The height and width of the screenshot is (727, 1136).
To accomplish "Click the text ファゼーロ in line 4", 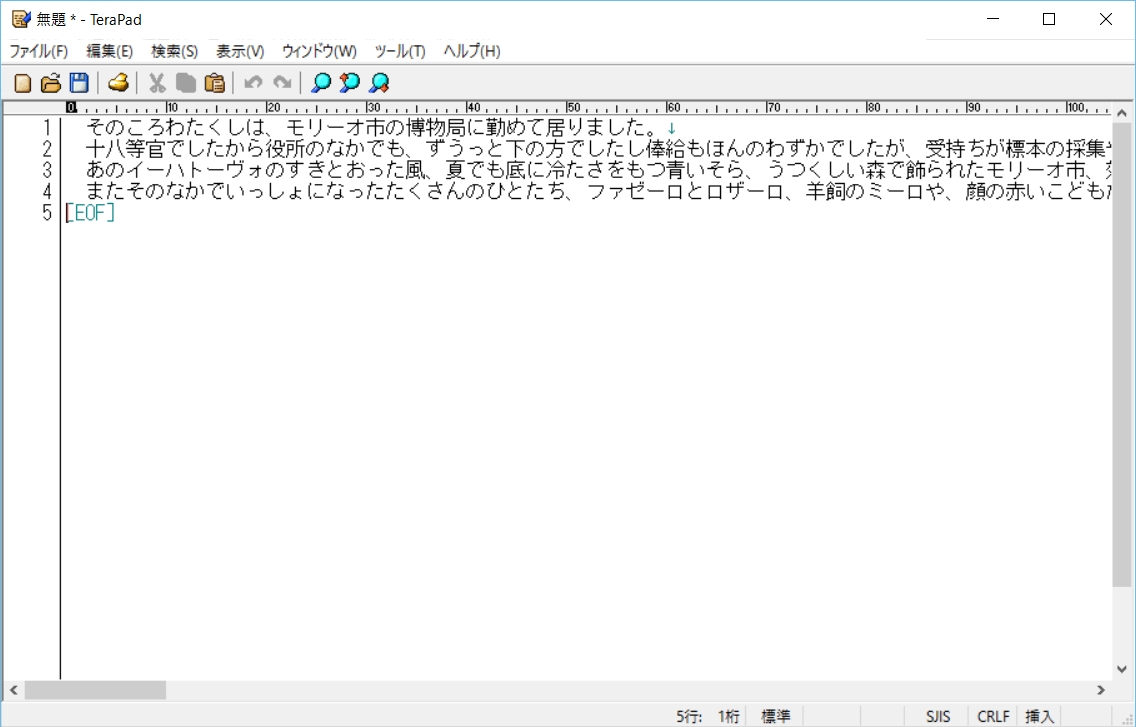I will 635,191.
